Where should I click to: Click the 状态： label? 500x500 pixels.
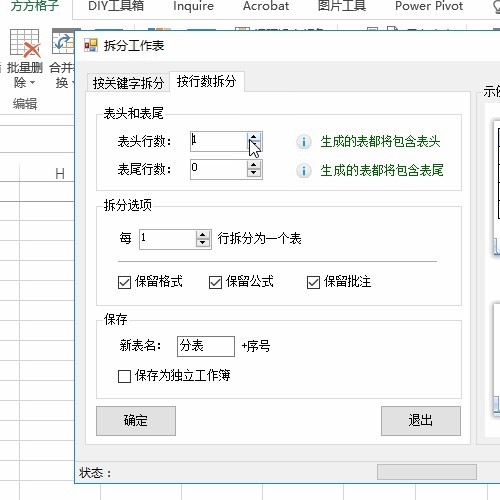coord(95,473)
